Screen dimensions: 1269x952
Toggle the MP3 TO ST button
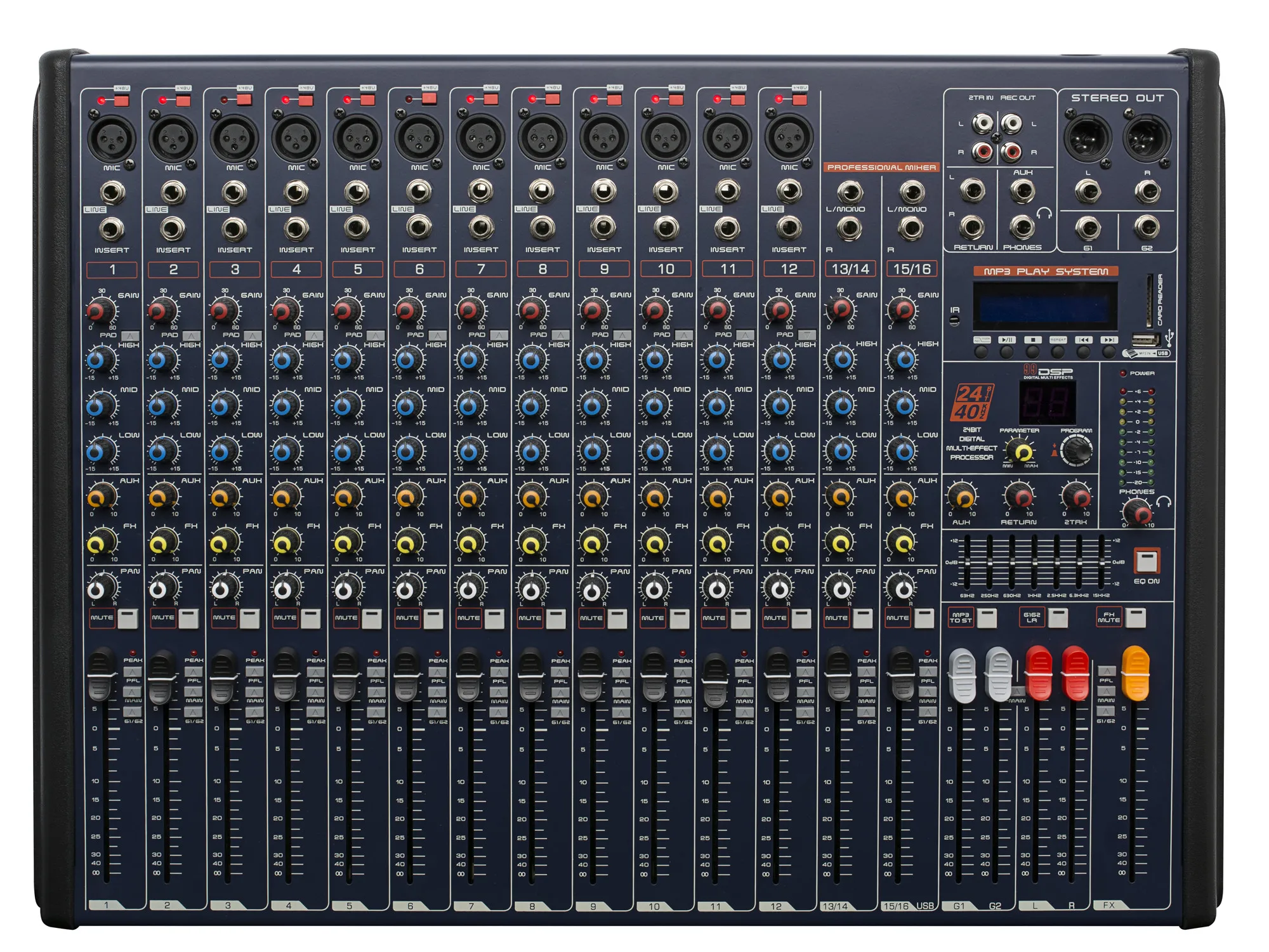[987, 618]
